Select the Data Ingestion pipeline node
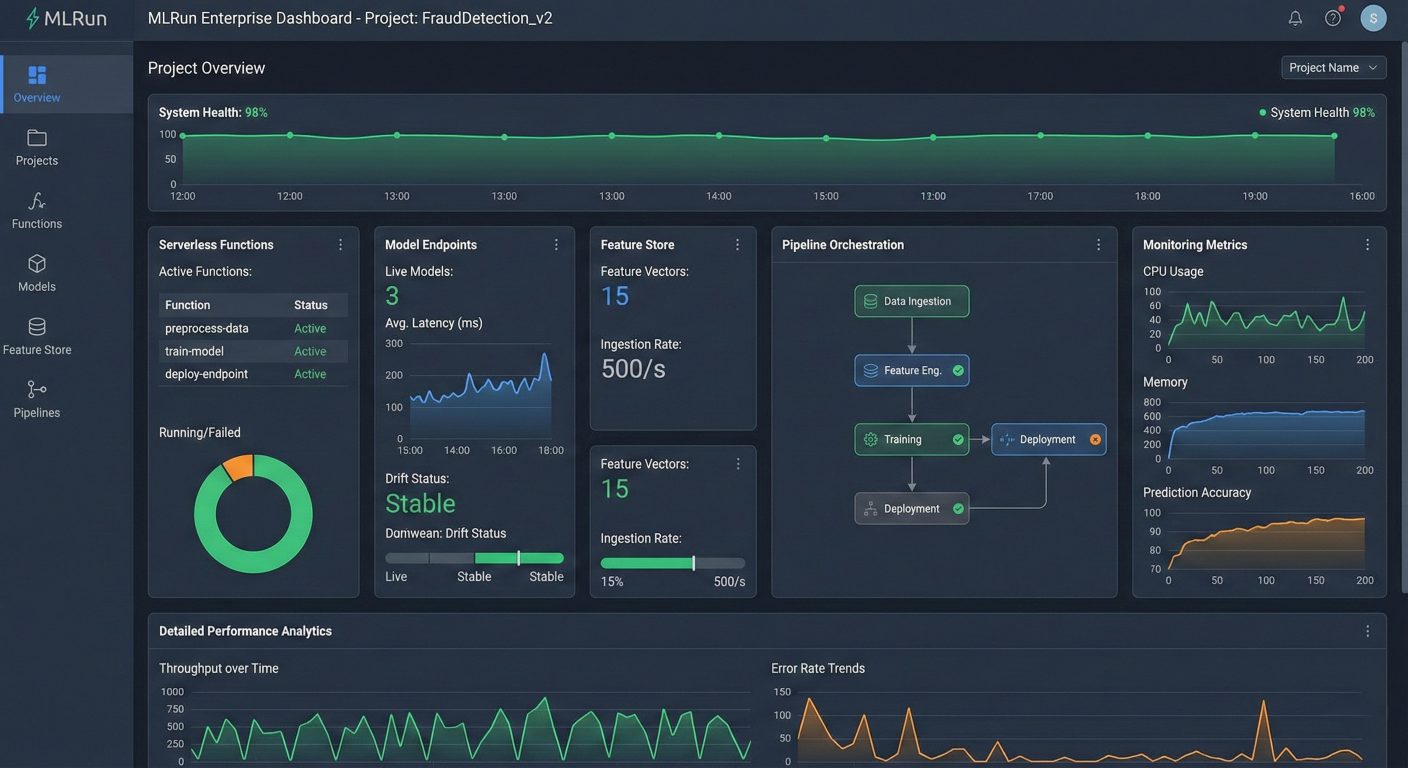Viewport: 1408px width, 768px height. (911, 301)
